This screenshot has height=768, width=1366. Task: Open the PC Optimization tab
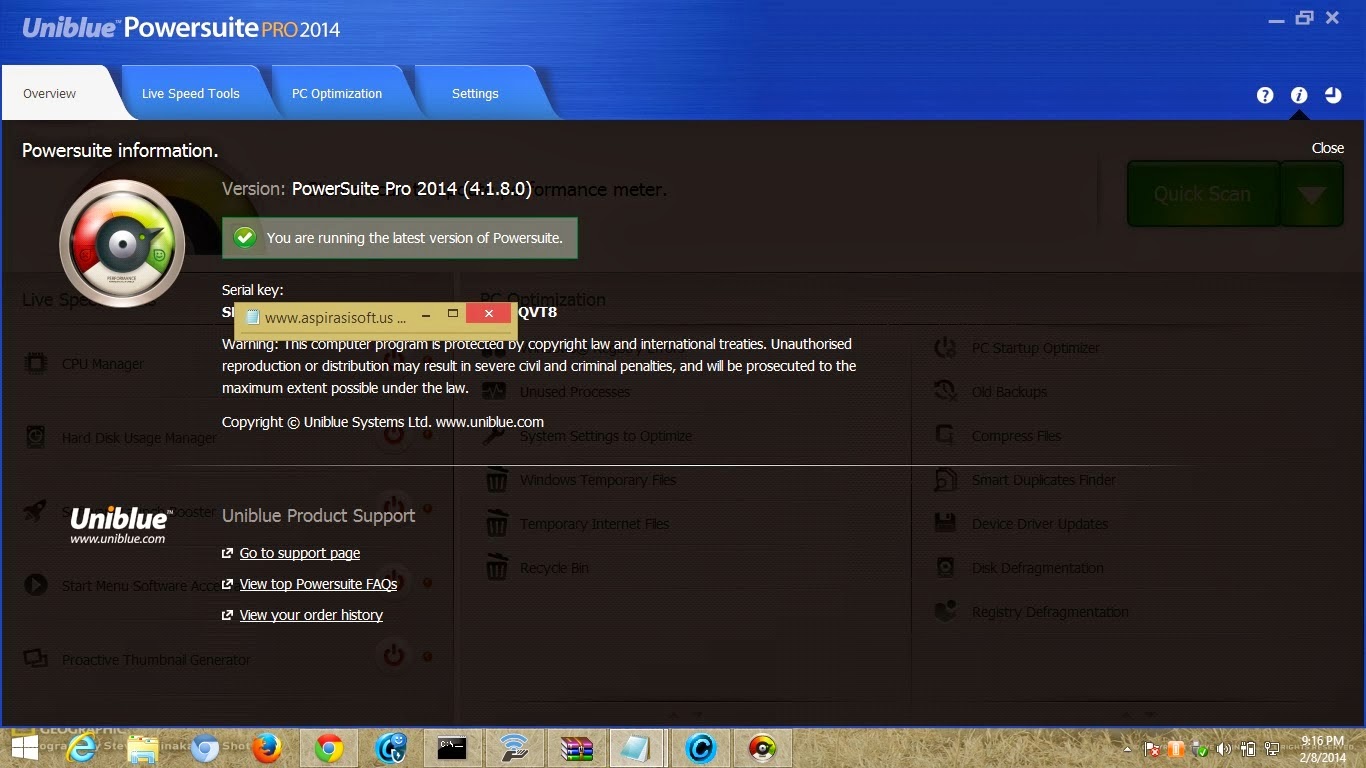point(337,93)
